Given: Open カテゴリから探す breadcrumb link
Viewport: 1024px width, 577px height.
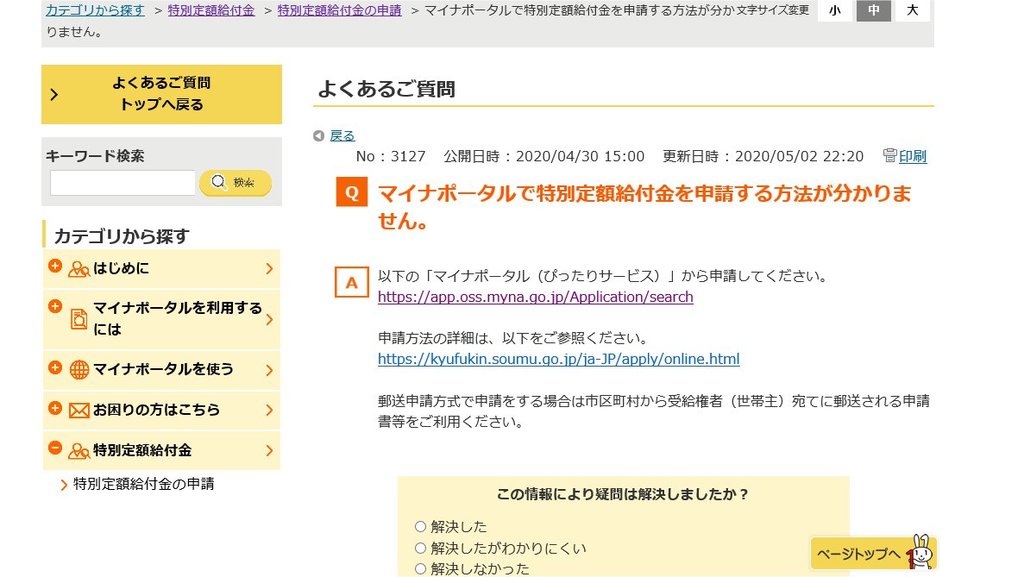Looking at the screenshot, I should [95, 10].
